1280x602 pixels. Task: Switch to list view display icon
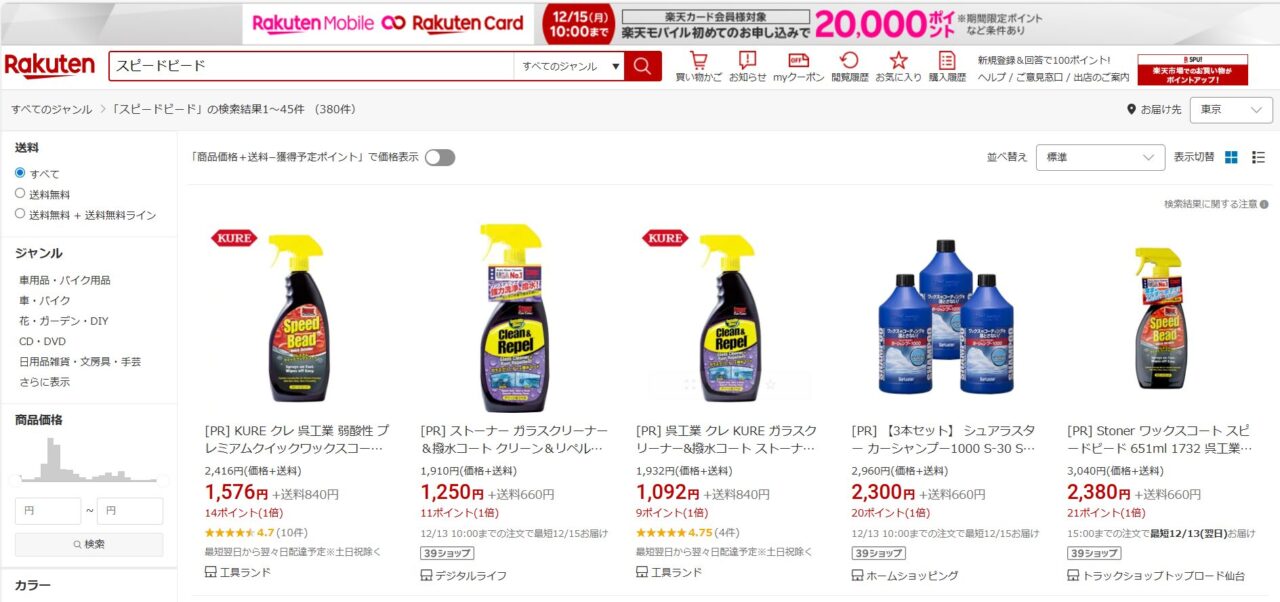click(1258, 157)
